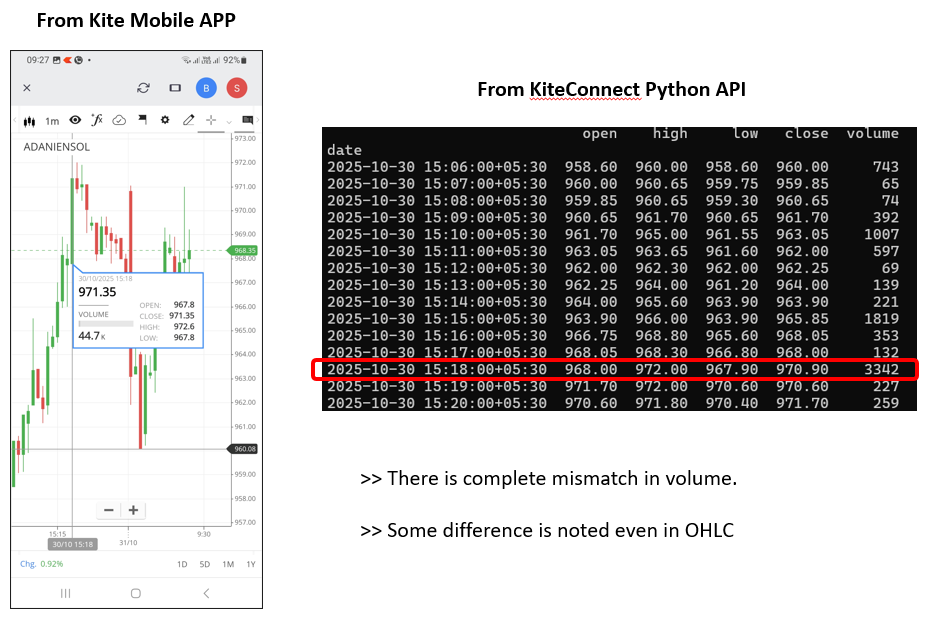927x625 pixels.
Task: Switch to the 1Y range tab
Action: pyautogui.click(x=250, y=564)
